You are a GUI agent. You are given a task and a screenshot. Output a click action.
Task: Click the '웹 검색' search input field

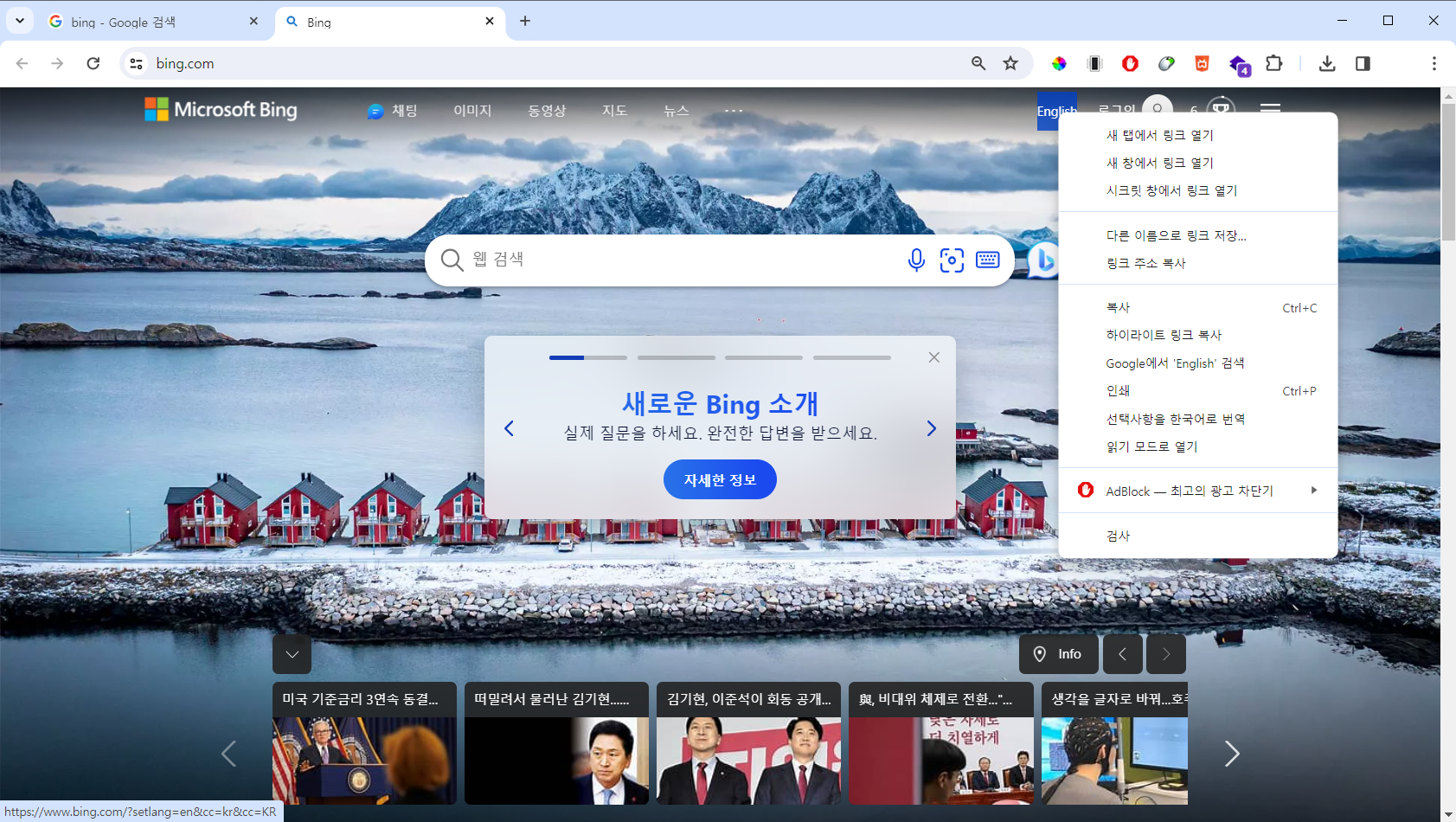coord(683,260)
